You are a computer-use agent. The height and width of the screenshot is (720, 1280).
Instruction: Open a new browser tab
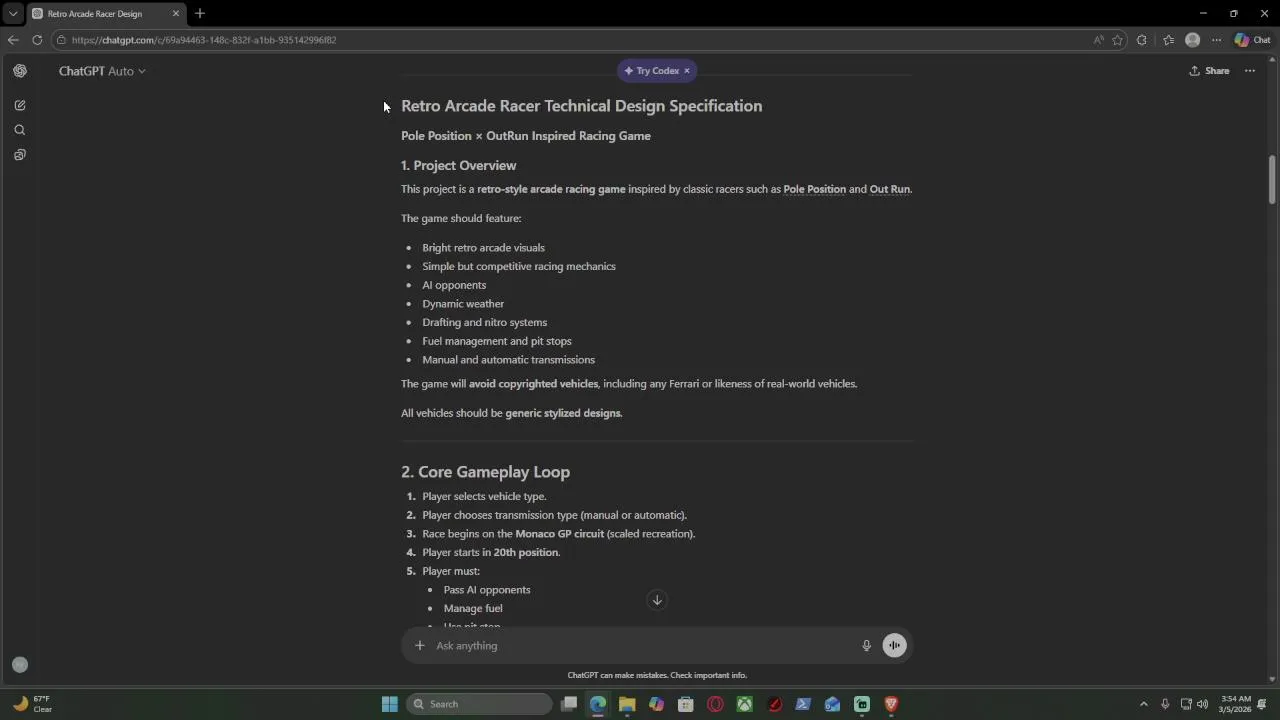pos(200,14)
